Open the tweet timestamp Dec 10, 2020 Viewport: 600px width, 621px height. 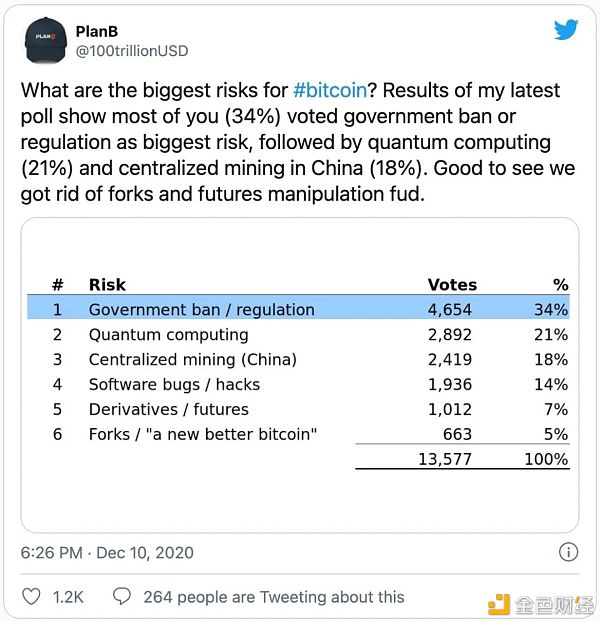[107, 552]
